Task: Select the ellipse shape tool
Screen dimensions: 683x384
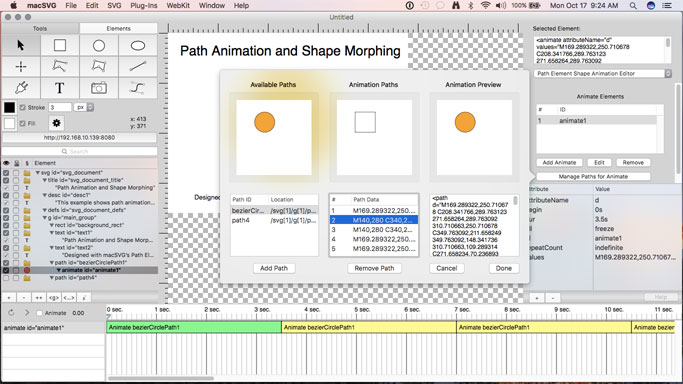Action: (x=138, y=45)
